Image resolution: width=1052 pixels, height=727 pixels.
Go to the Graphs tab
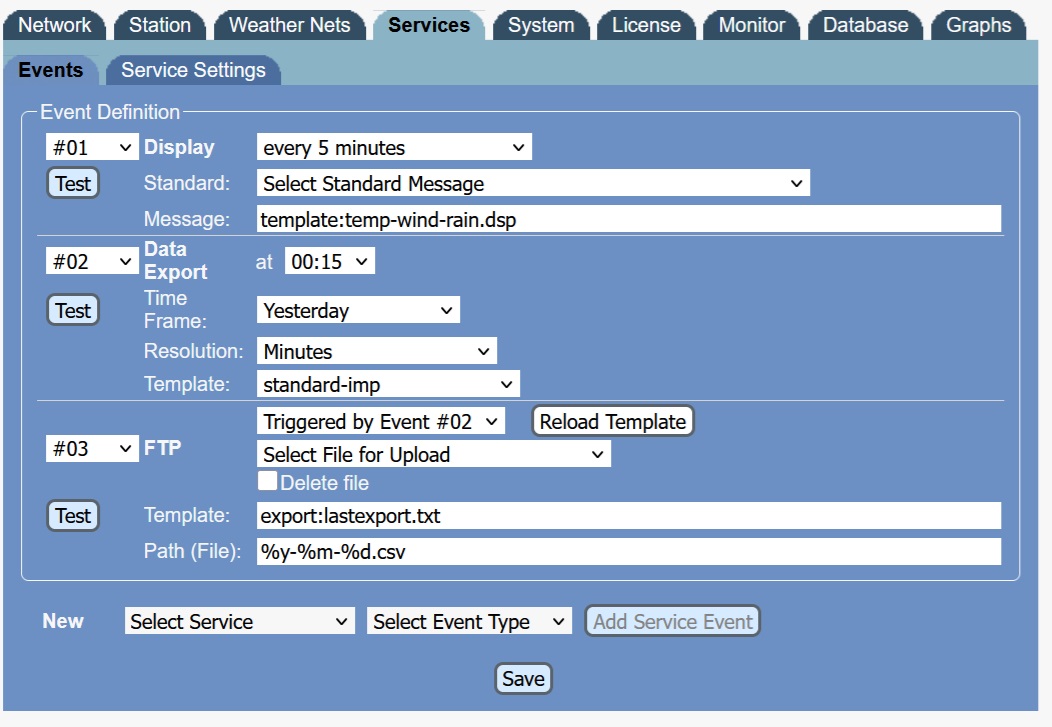978,25
